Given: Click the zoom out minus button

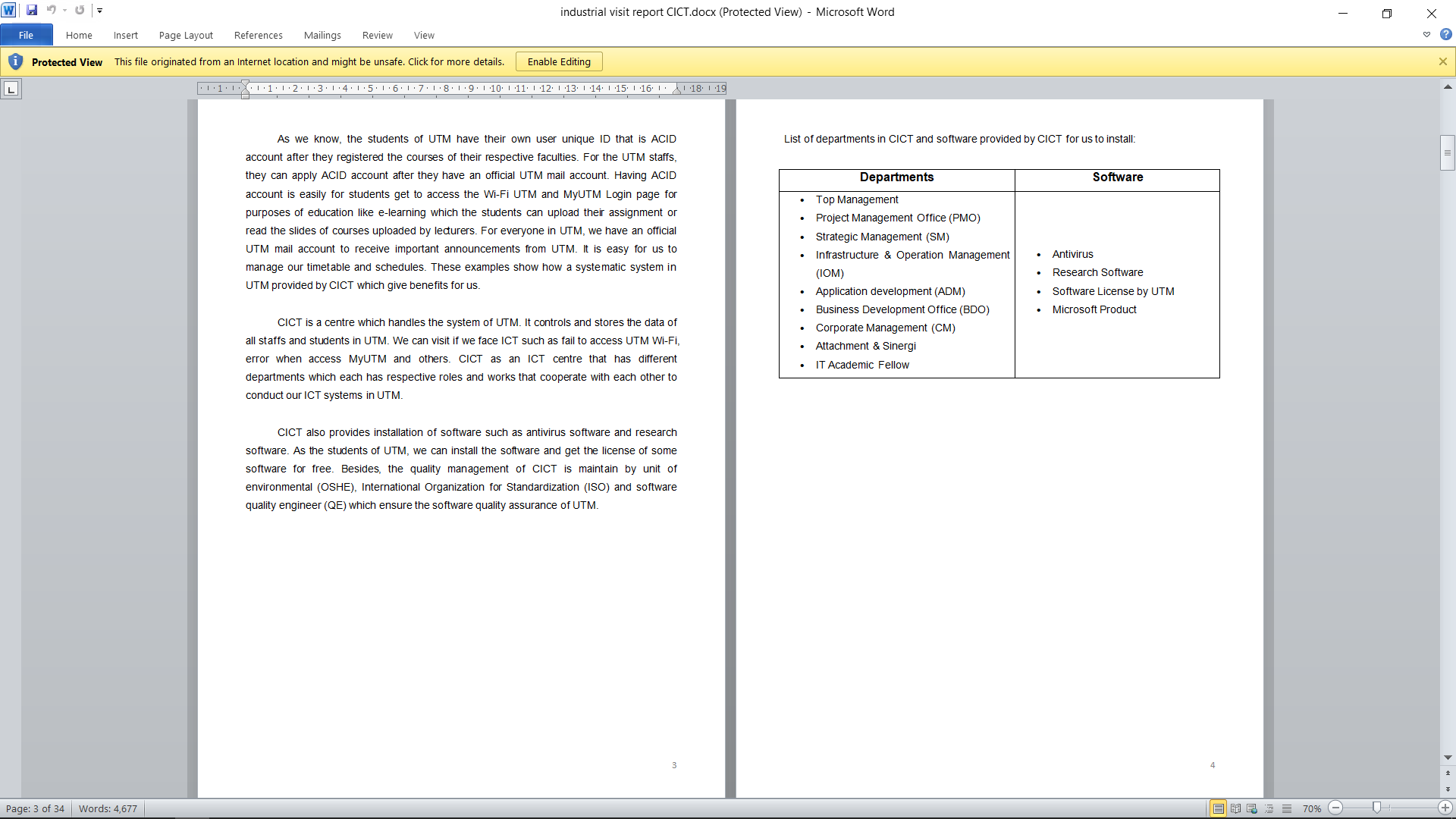Looking at the screenshot, I should [1336, 808].
